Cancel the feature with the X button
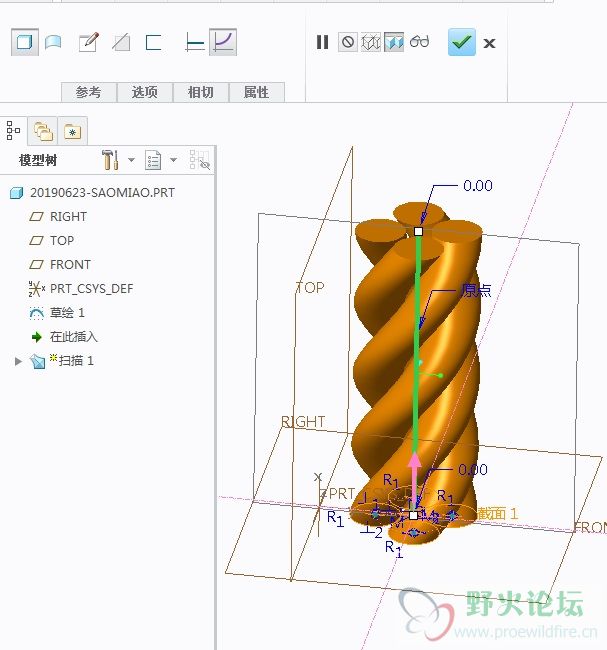The width and height of the screenshot is (607, 650). 489,43
